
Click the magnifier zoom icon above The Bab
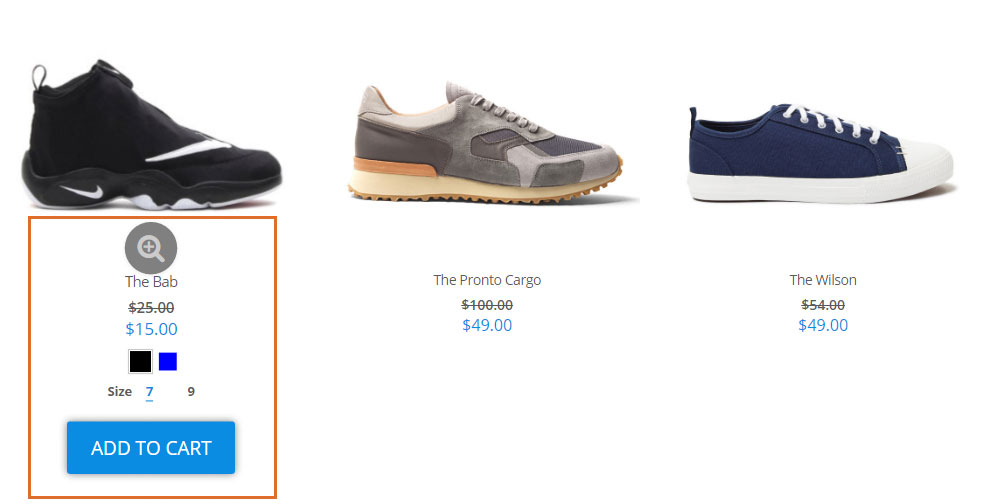[151, 248]
